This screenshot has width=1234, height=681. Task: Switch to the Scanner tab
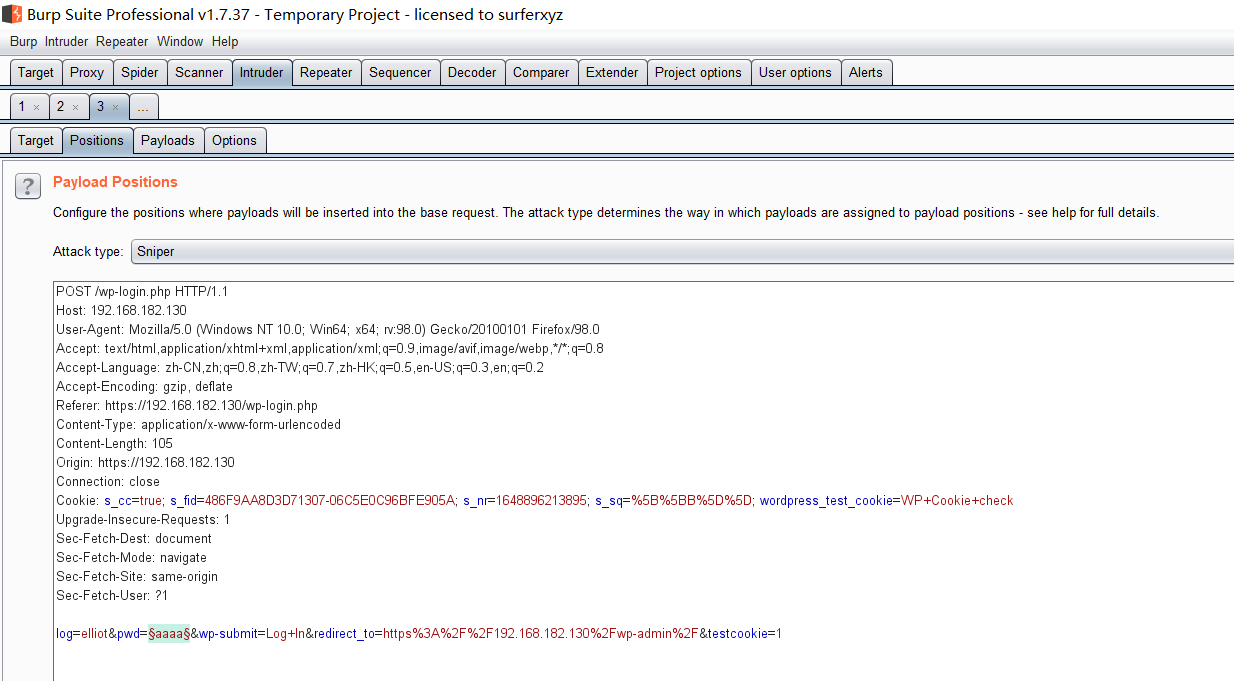click(x=199, y=72)
